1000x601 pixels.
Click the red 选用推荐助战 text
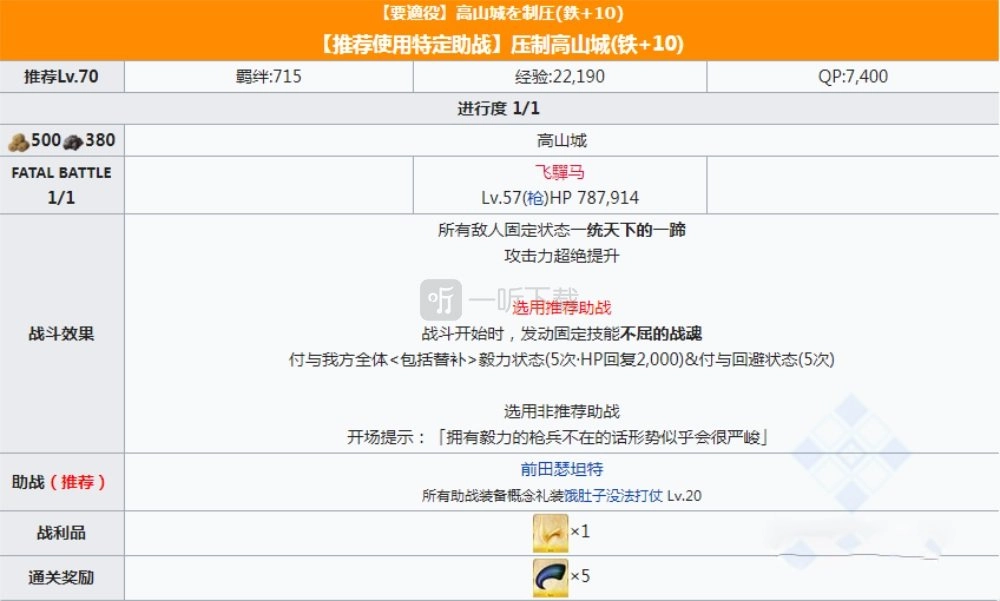(x=561, y=307)
